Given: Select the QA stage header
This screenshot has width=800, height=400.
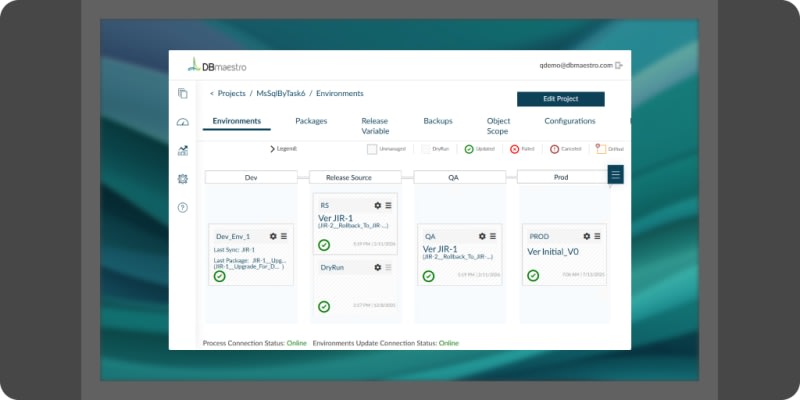Looking at the screenshot, I should (460, 177).
